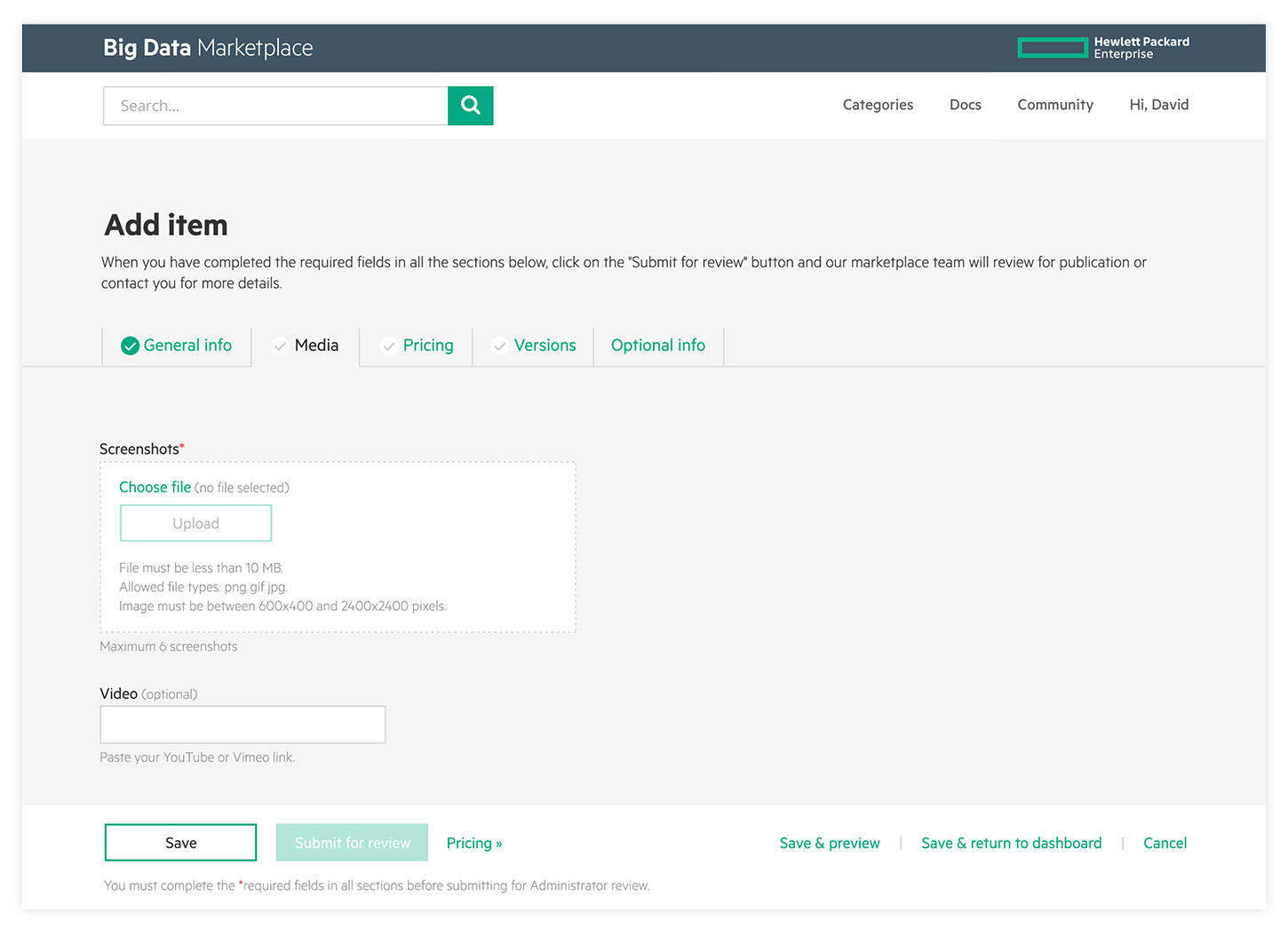Focus the Video link input field

click(x=242, y=725)
